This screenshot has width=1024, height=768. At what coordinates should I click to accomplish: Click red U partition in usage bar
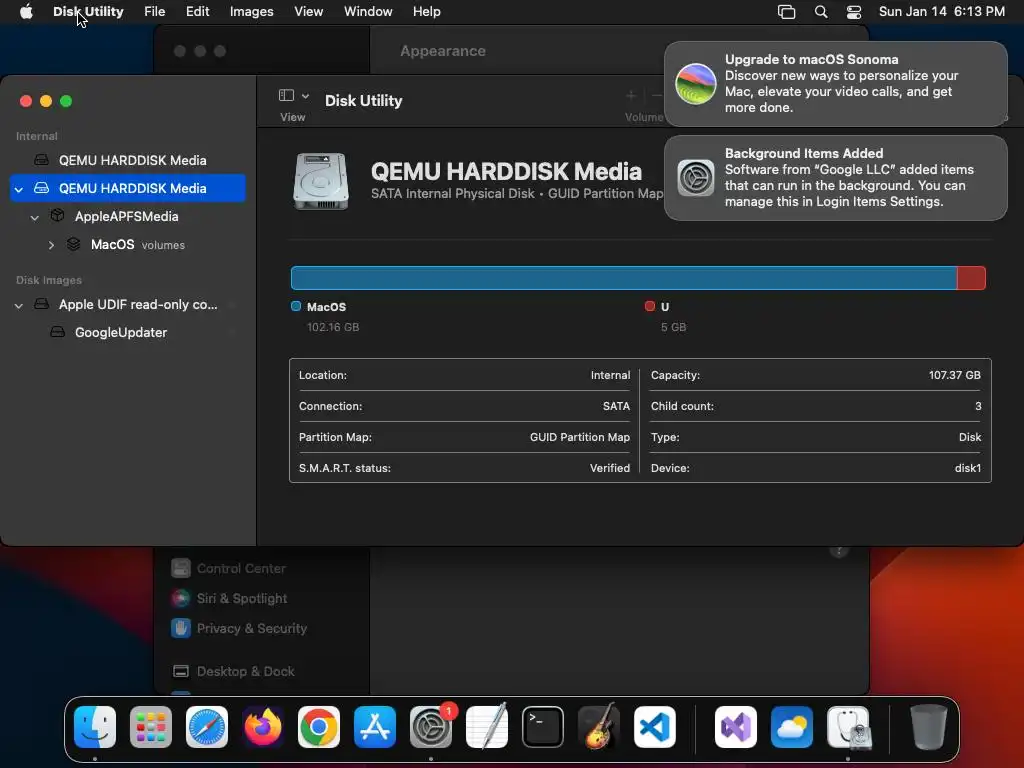tap(971, 278)
